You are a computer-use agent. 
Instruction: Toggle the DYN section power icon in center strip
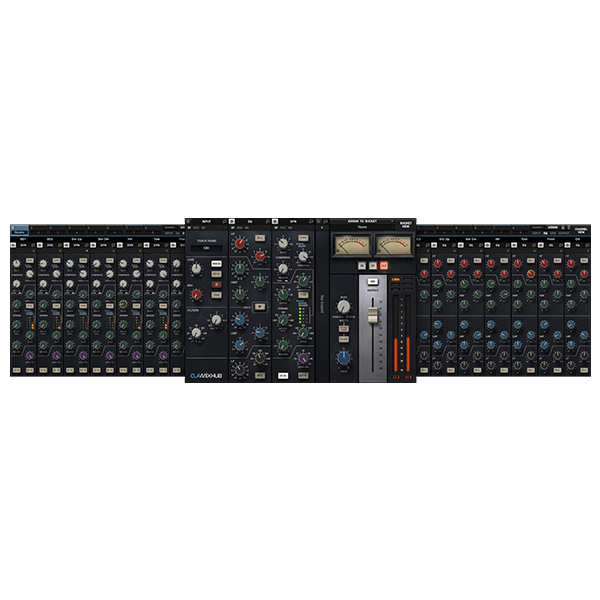click(x=277, y=221)
